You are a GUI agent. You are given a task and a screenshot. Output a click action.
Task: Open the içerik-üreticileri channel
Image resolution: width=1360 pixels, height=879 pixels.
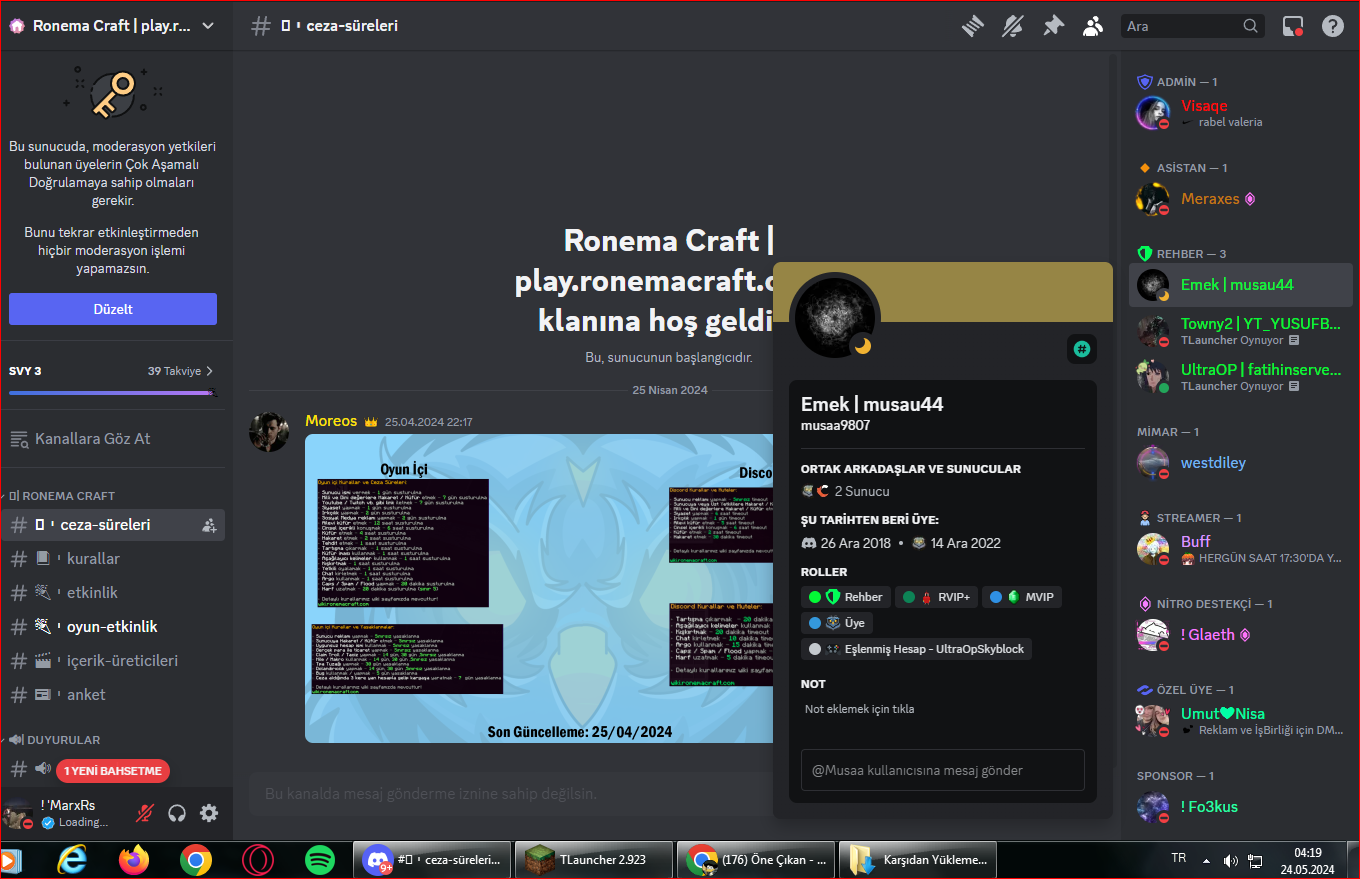[113, 661]
